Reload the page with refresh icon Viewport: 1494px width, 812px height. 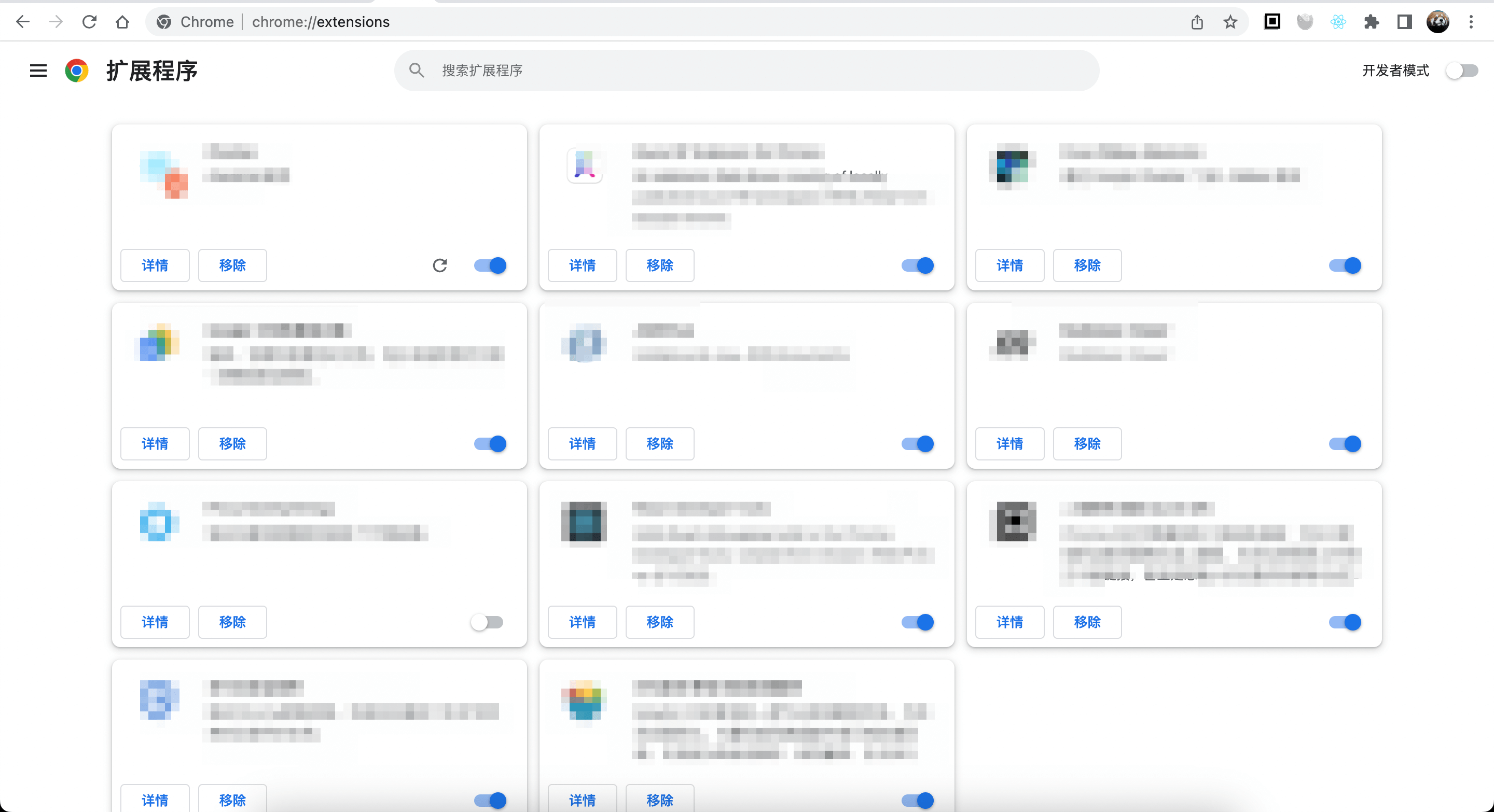89,22
